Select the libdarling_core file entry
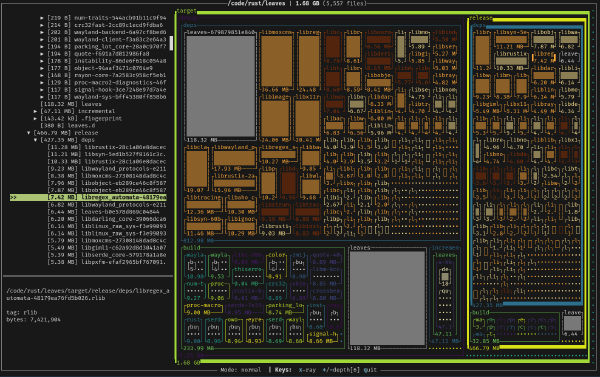600x377 pixels. click(107, 219)
